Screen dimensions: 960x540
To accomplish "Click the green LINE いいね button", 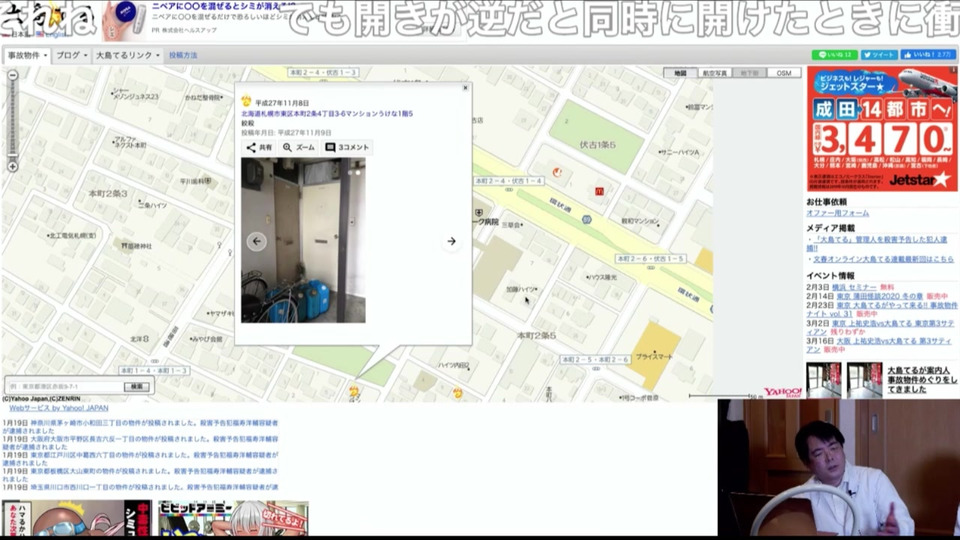I will [834, 54].
